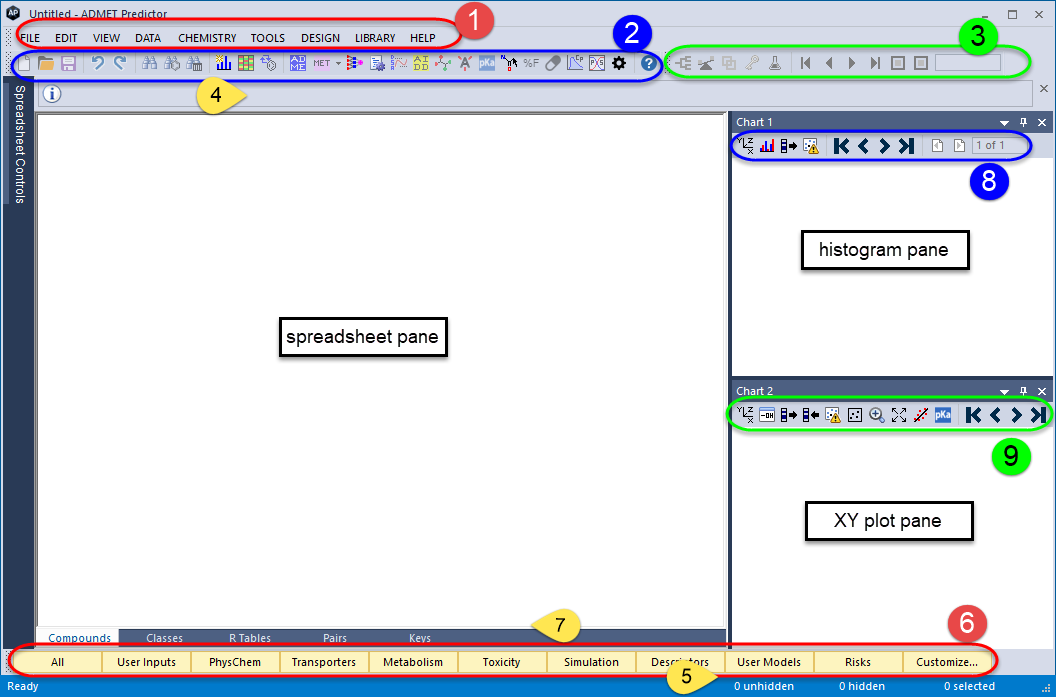Click the Save floppy disk icon

[68, 63]
